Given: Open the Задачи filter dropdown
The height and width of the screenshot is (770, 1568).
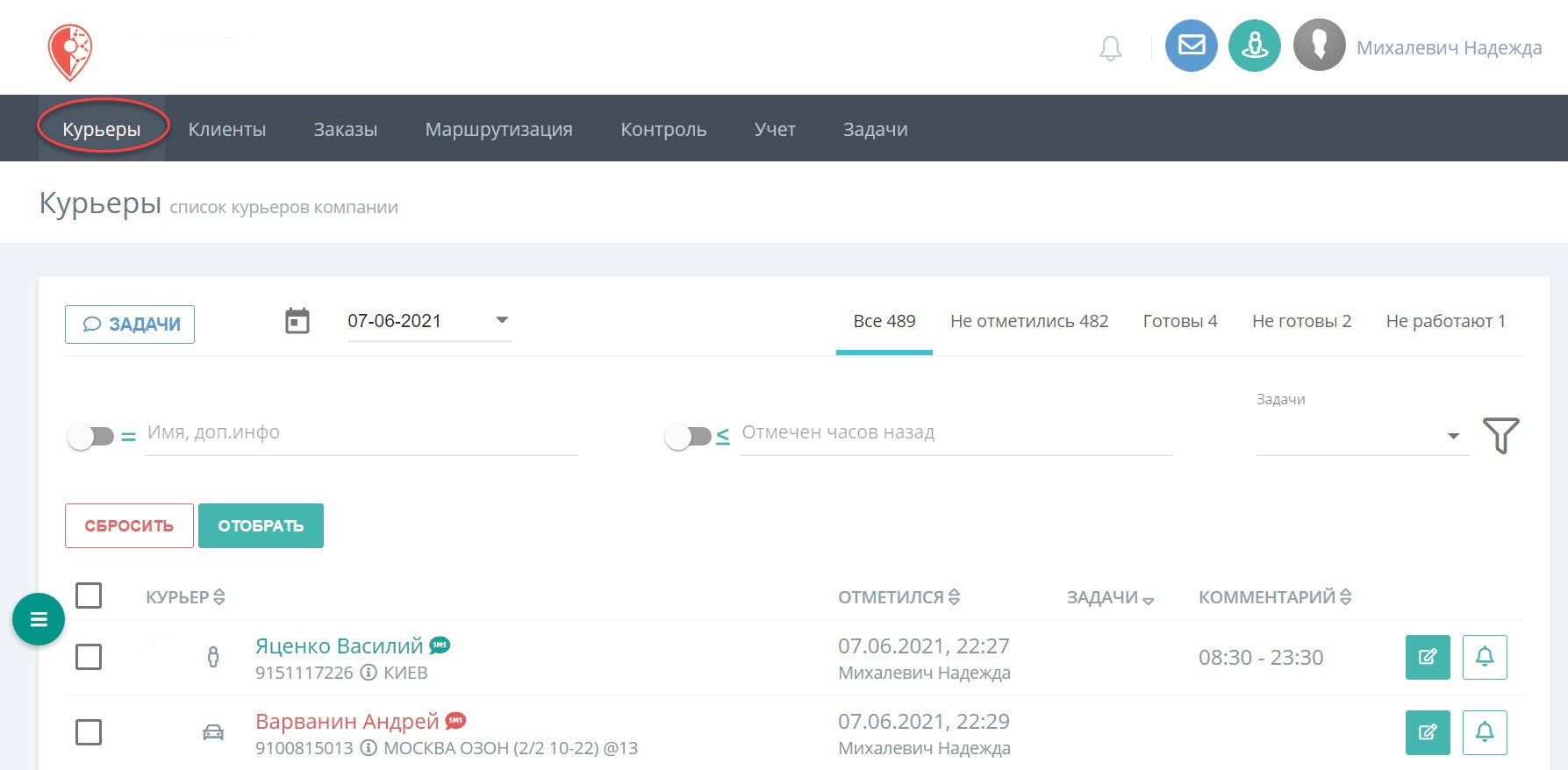Looking at the screenshot, I should [1362, 436].
